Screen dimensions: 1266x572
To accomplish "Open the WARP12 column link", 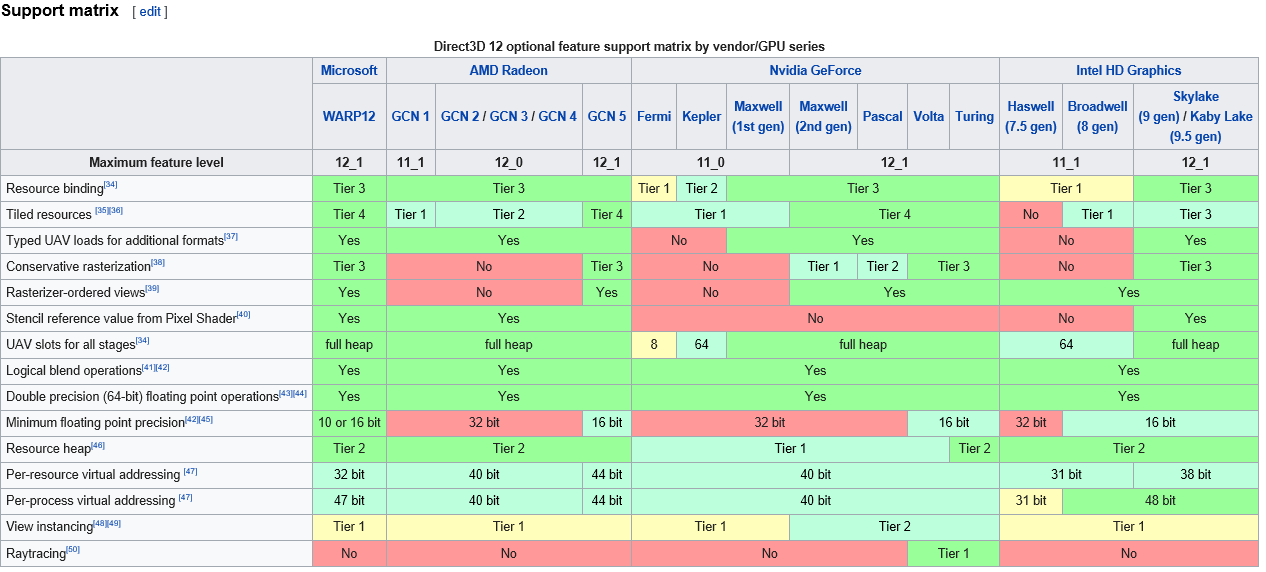I will click(x=349, y=116).
